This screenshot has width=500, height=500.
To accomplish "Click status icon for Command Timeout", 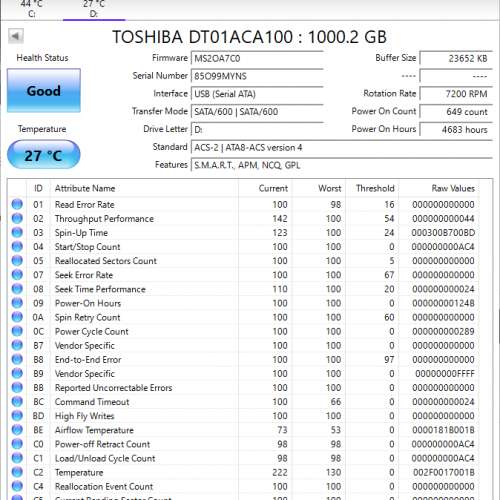I will point(17,402).
